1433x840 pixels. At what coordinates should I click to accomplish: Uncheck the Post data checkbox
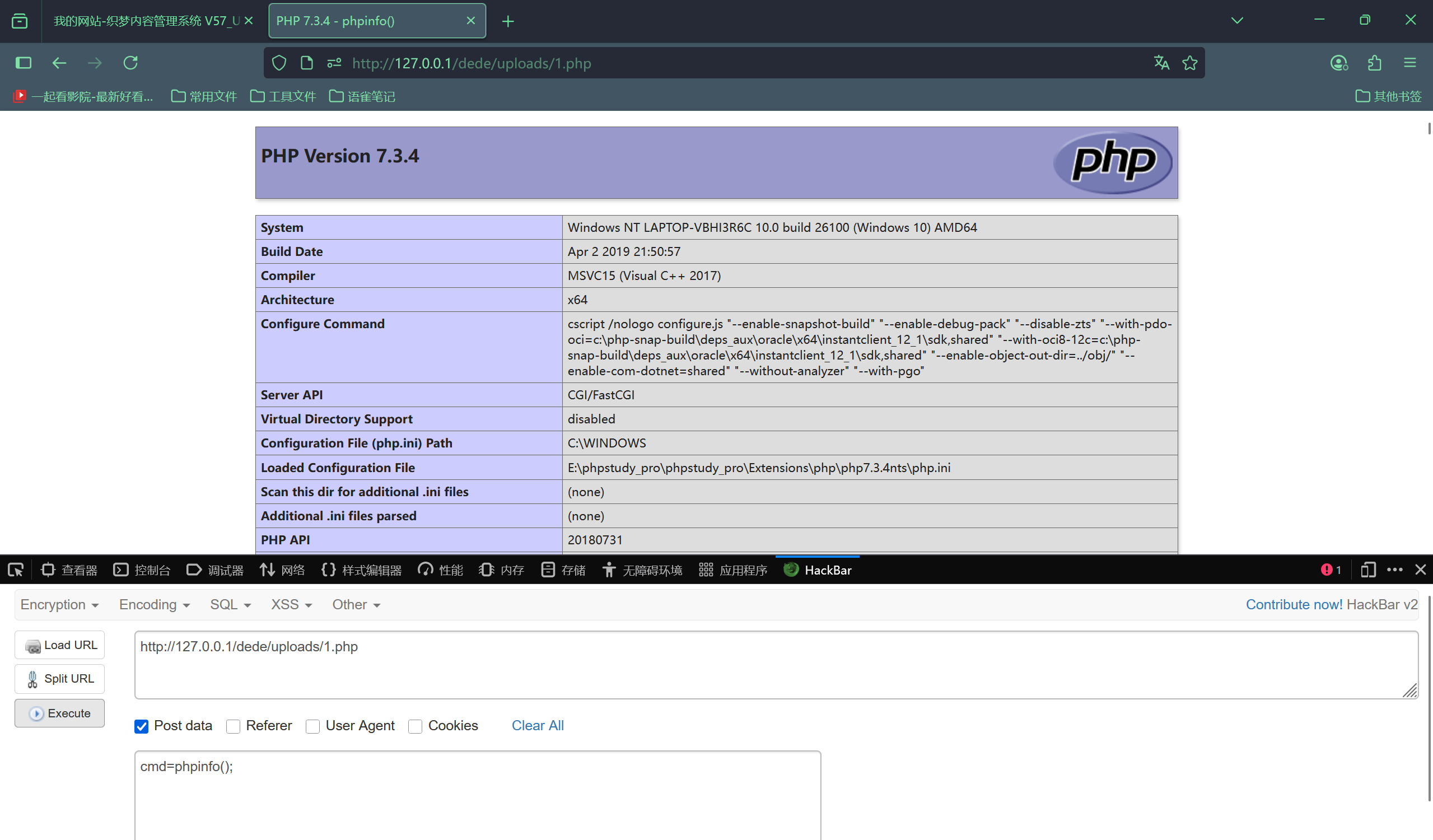[x=141, y=726]
